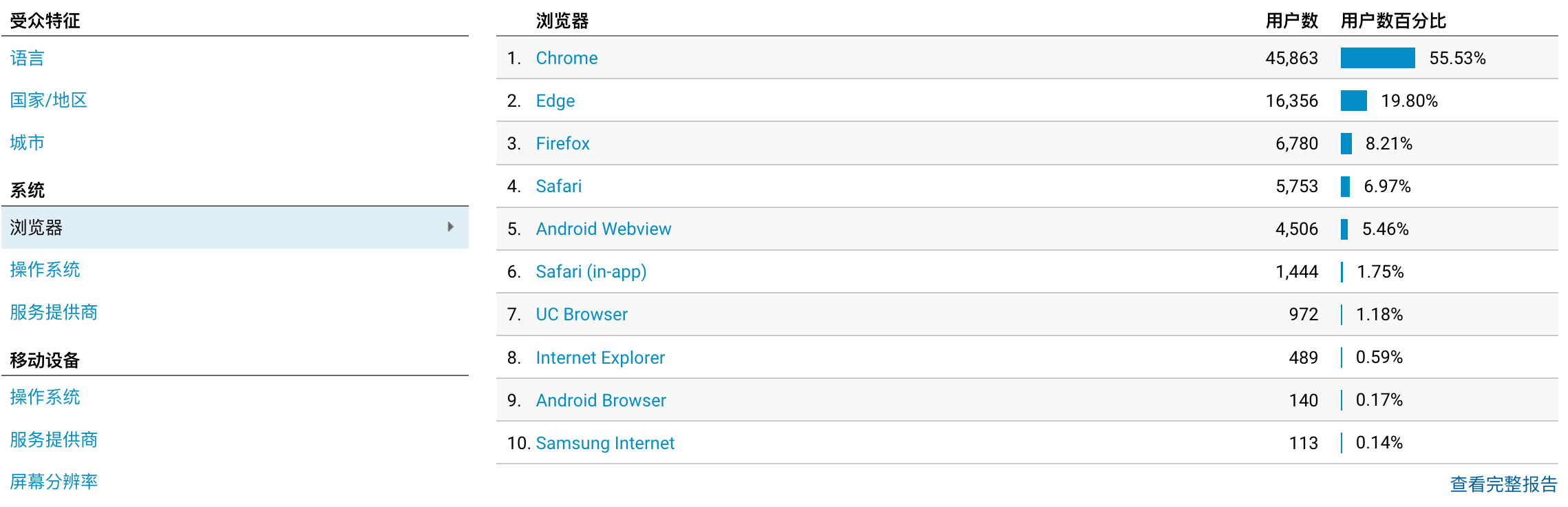Click the Edge browser link
The width and height of the screenshot is (1568, 507).
[x=555, y=101]
